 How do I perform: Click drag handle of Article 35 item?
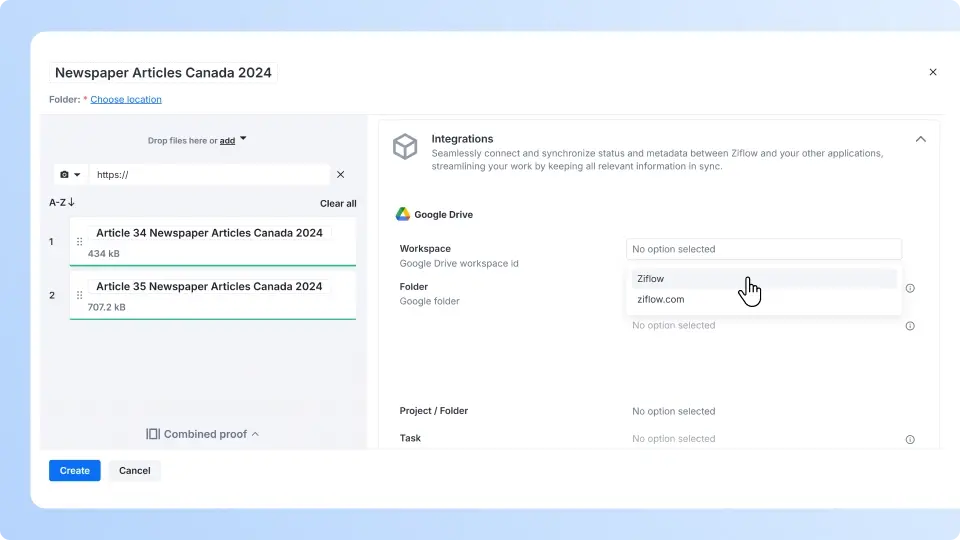(80, 296)
